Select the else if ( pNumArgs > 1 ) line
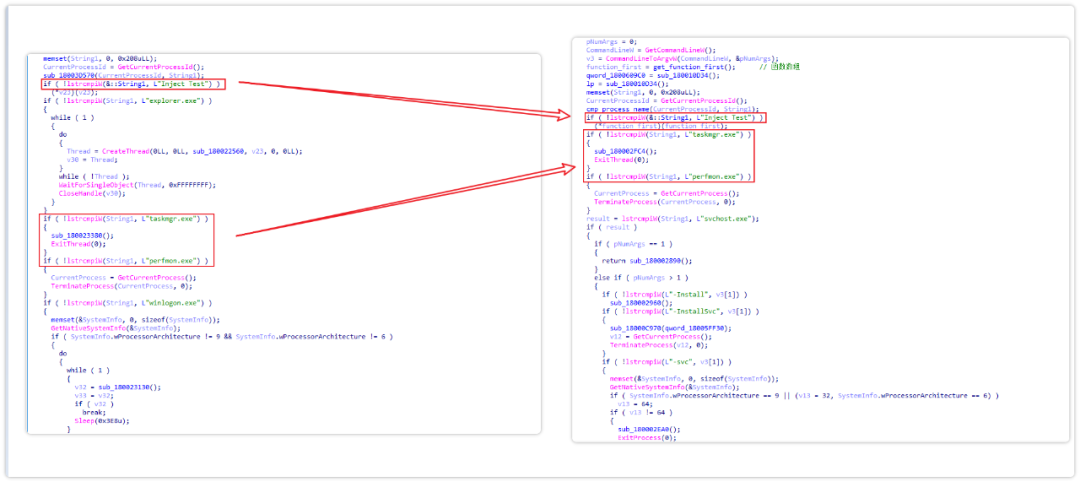 point(639,277)
